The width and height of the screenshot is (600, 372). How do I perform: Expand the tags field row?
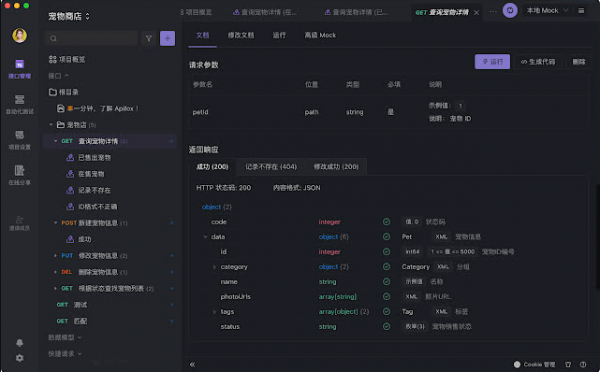tap(214, 312)
